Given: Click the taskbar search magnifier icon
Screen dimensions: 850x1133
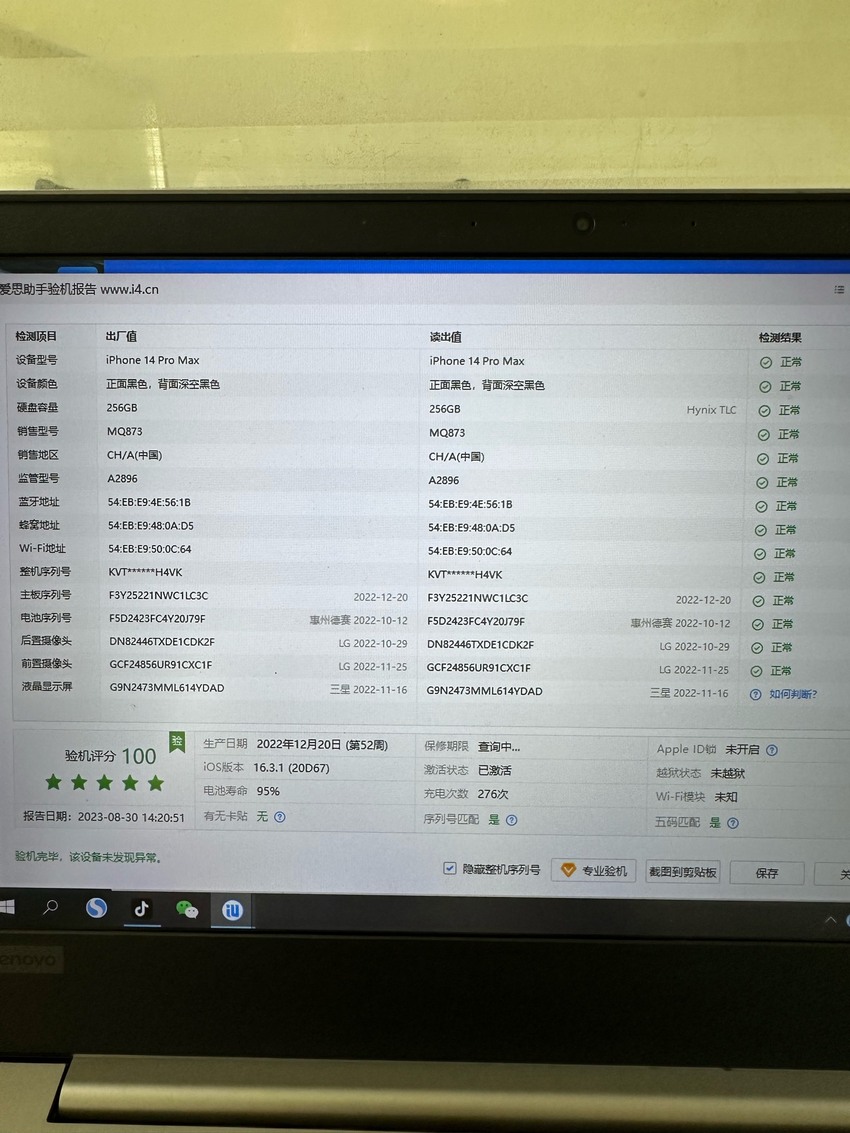Looking at the screenshot, I should point(50,908).
